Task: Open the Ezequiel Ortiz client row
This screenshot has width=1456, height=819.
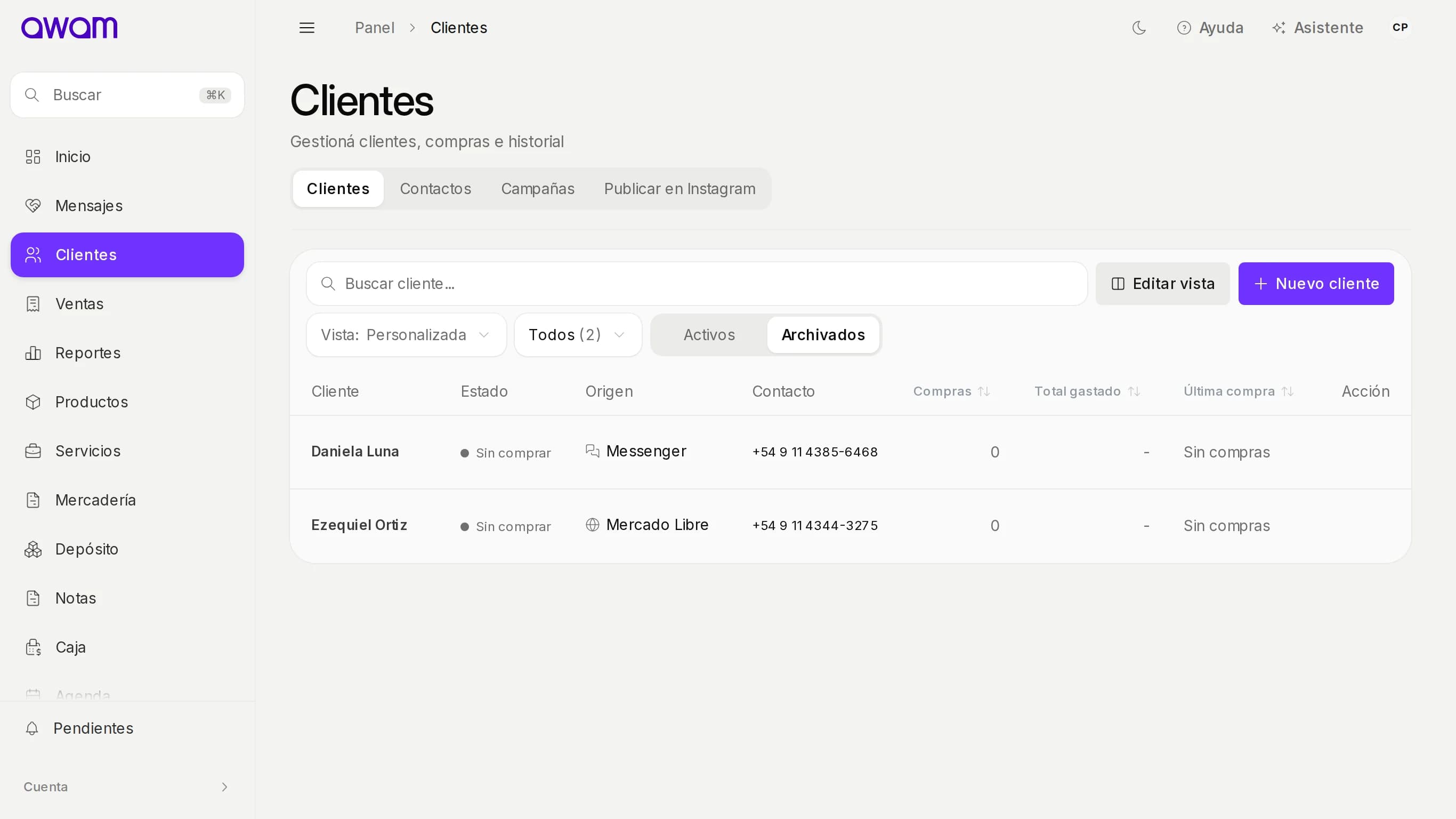Action: [x=850, y=525]
